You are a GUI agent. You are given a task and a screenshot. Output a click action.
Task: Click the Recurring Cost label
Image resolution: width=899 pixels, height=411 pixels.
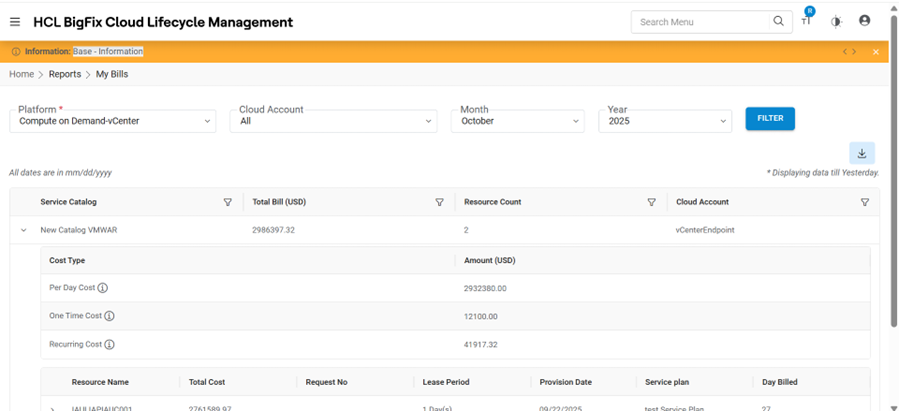click(x=76, y=345)
